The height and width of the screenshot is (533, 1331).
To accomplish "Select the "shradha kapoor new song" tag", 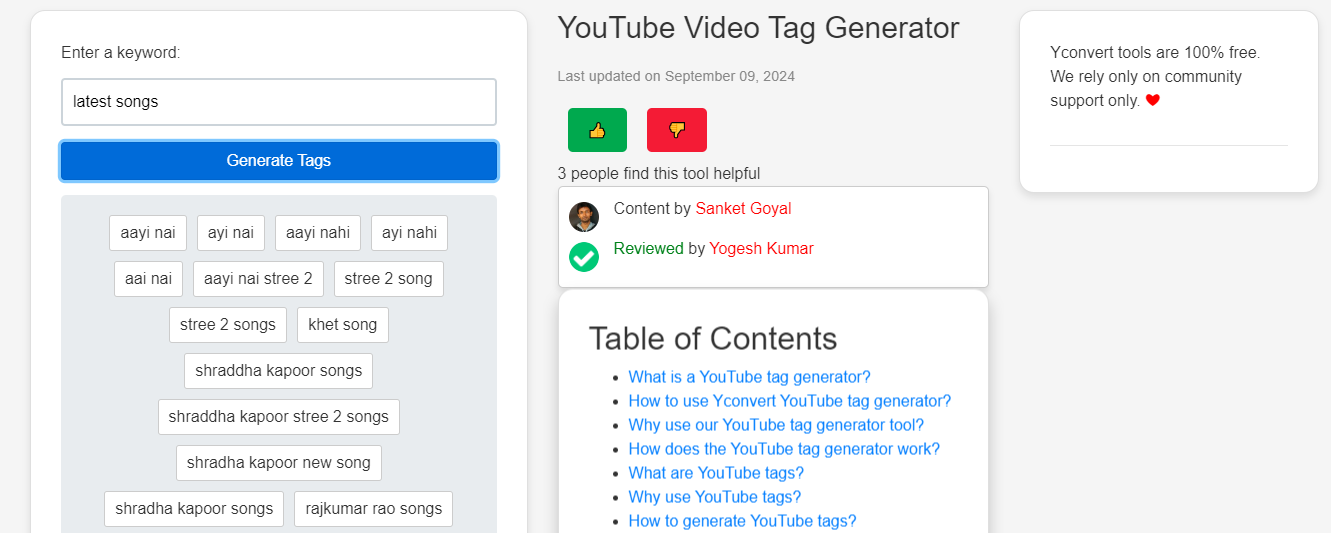I will pyautogui.click(x=279, y=463).
